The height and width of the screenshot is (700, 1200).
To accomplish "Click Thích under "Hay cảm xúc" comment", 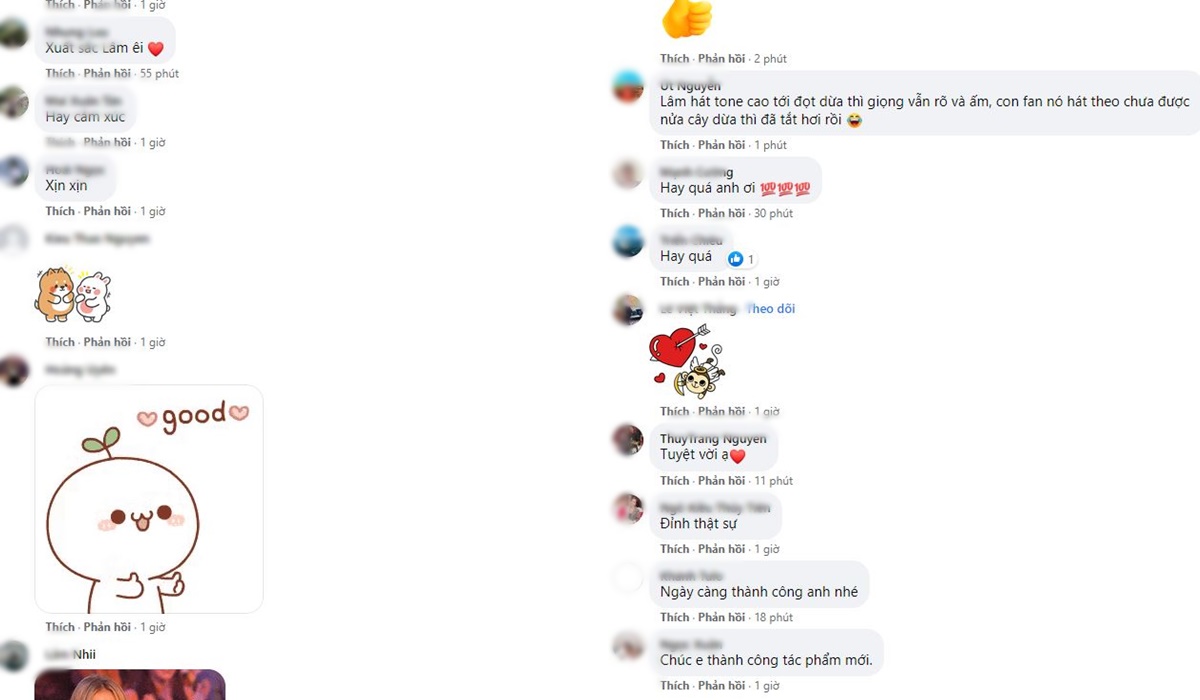I will (60, 143).
